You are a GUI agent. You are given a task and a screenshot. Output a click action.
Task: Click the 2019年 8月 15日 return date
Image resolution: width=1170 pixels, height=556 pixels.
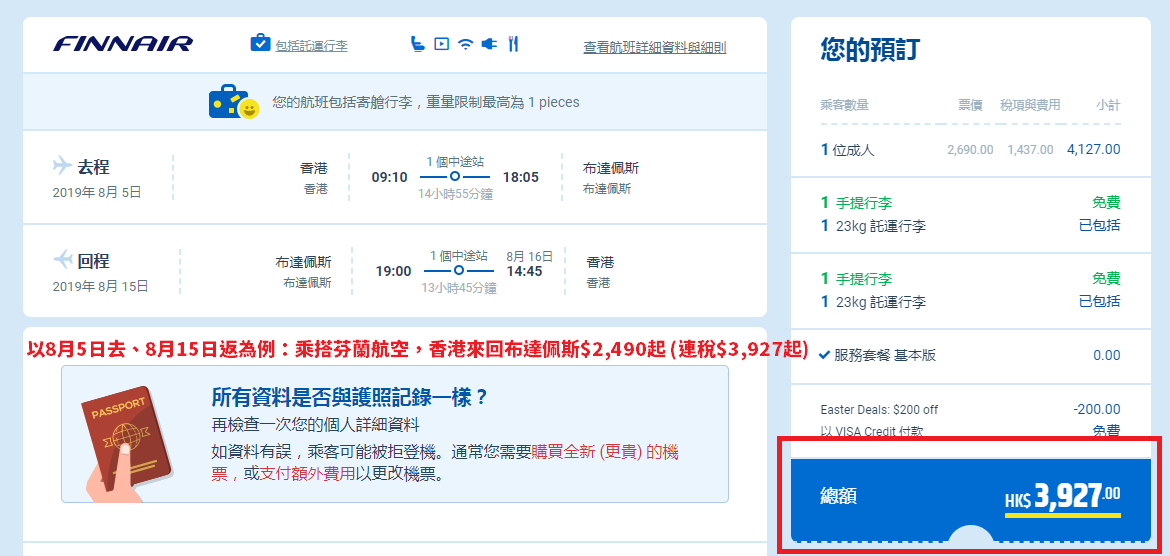coord(101,286)
